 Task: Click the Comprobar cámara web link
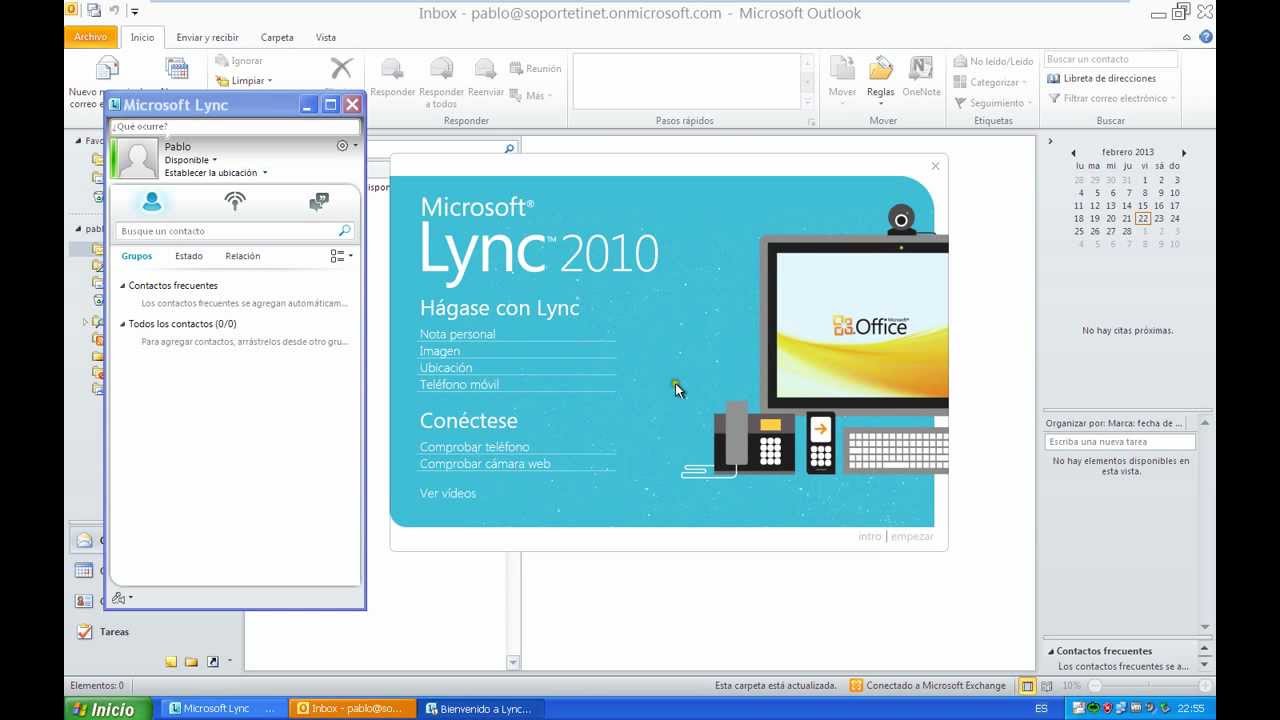click(x=485, y=464)
